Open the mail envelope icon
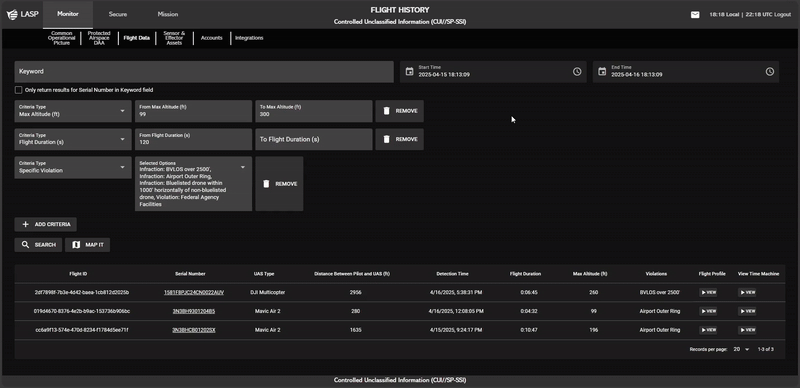 coord(695,15)
